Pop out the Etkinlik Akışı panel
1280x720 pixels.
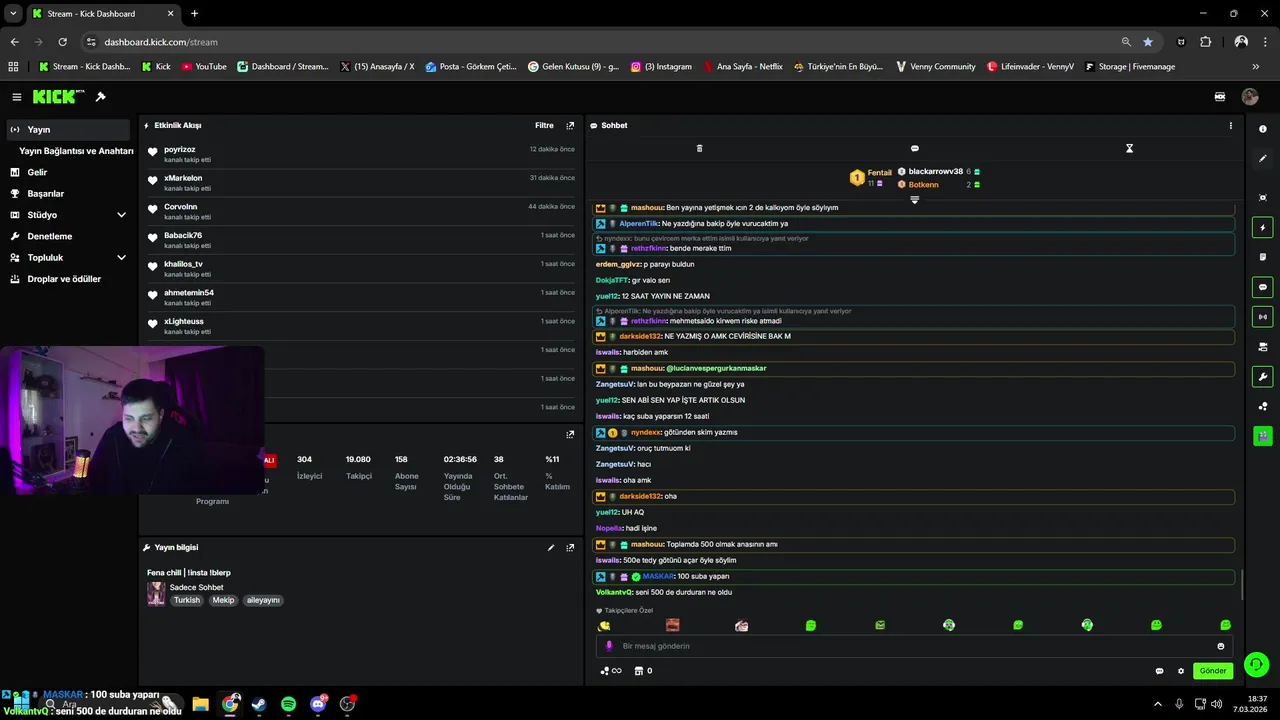(x=570, y=126)
